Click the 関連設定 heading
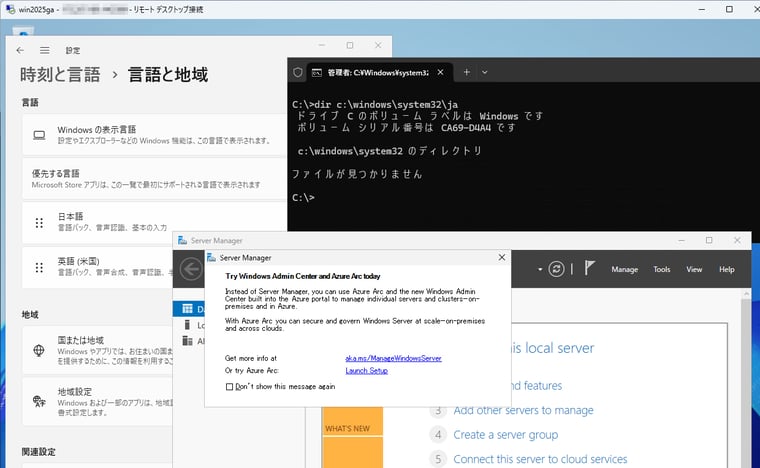Screen dimensions: 760x468 39,452
